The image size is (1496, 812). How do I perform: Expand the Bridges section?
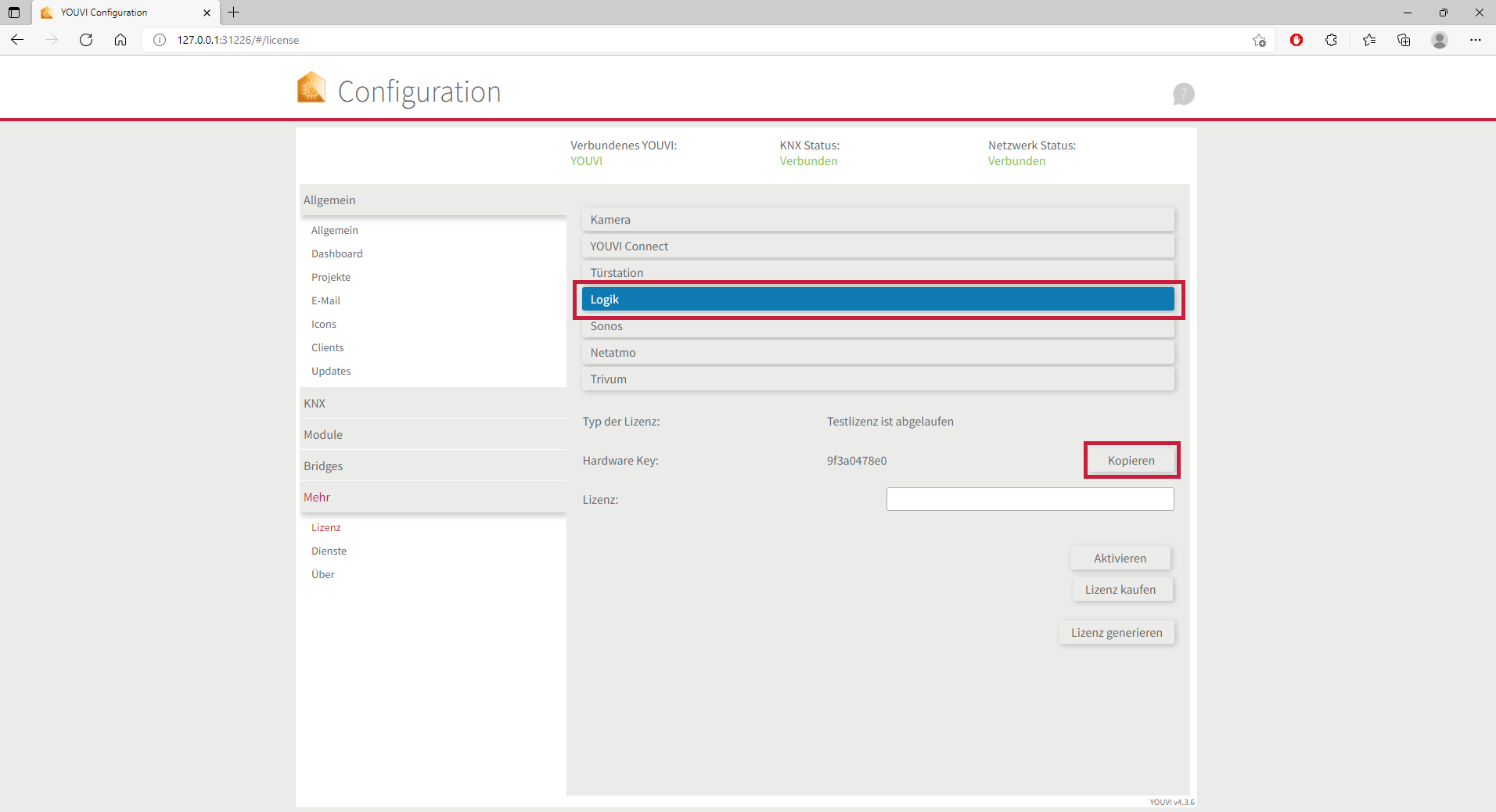point(433,466)
